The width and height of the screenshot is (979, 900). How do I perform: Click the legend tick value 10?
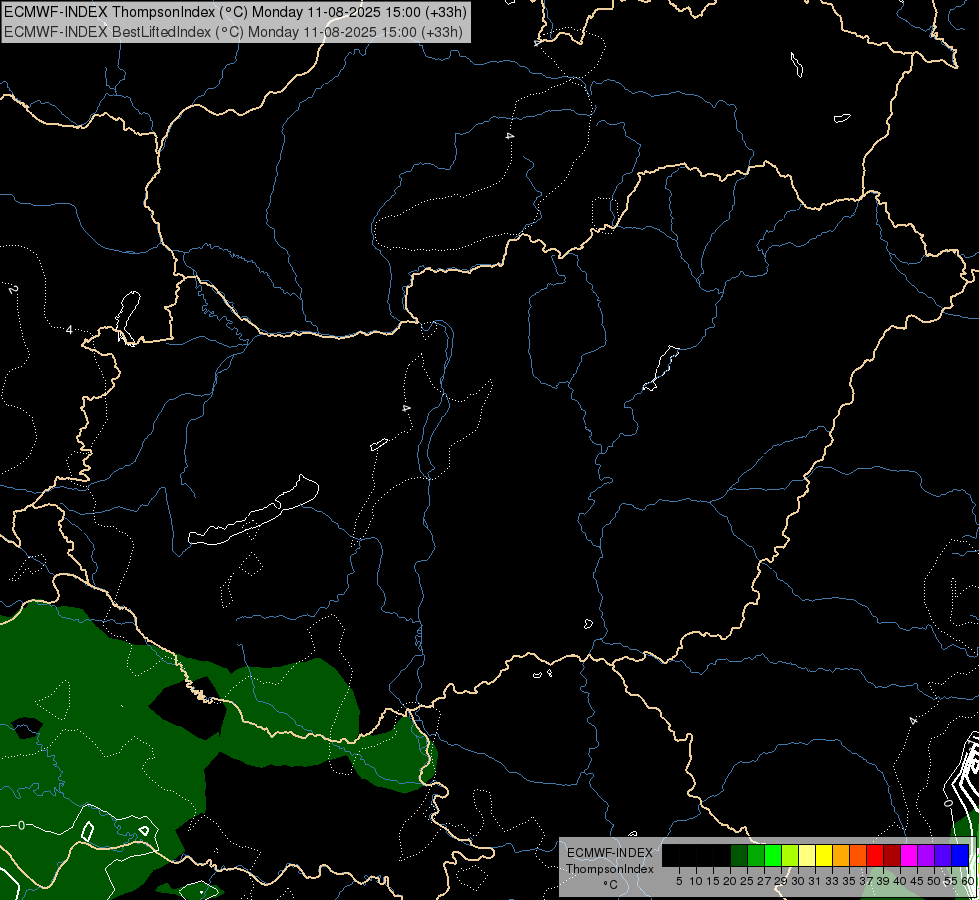tap(696, 881)
